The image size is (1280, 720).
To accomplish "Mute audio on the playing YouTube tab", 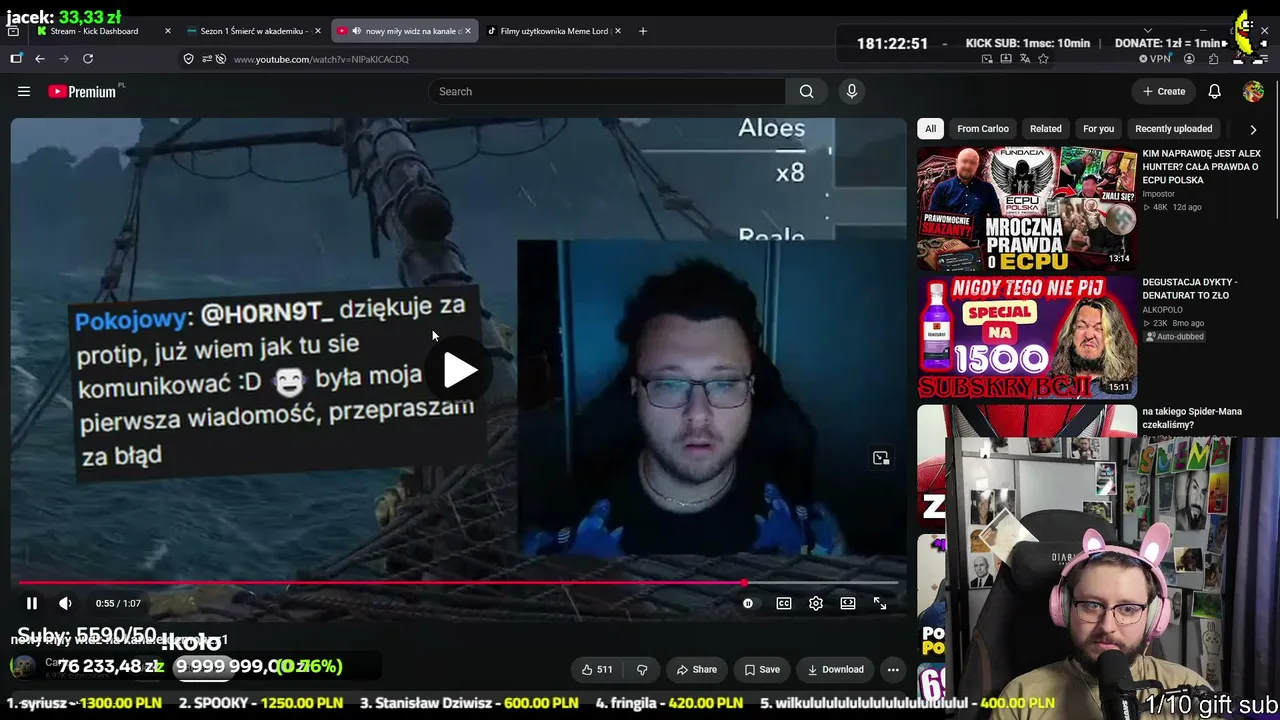I will tap(356, 31).
